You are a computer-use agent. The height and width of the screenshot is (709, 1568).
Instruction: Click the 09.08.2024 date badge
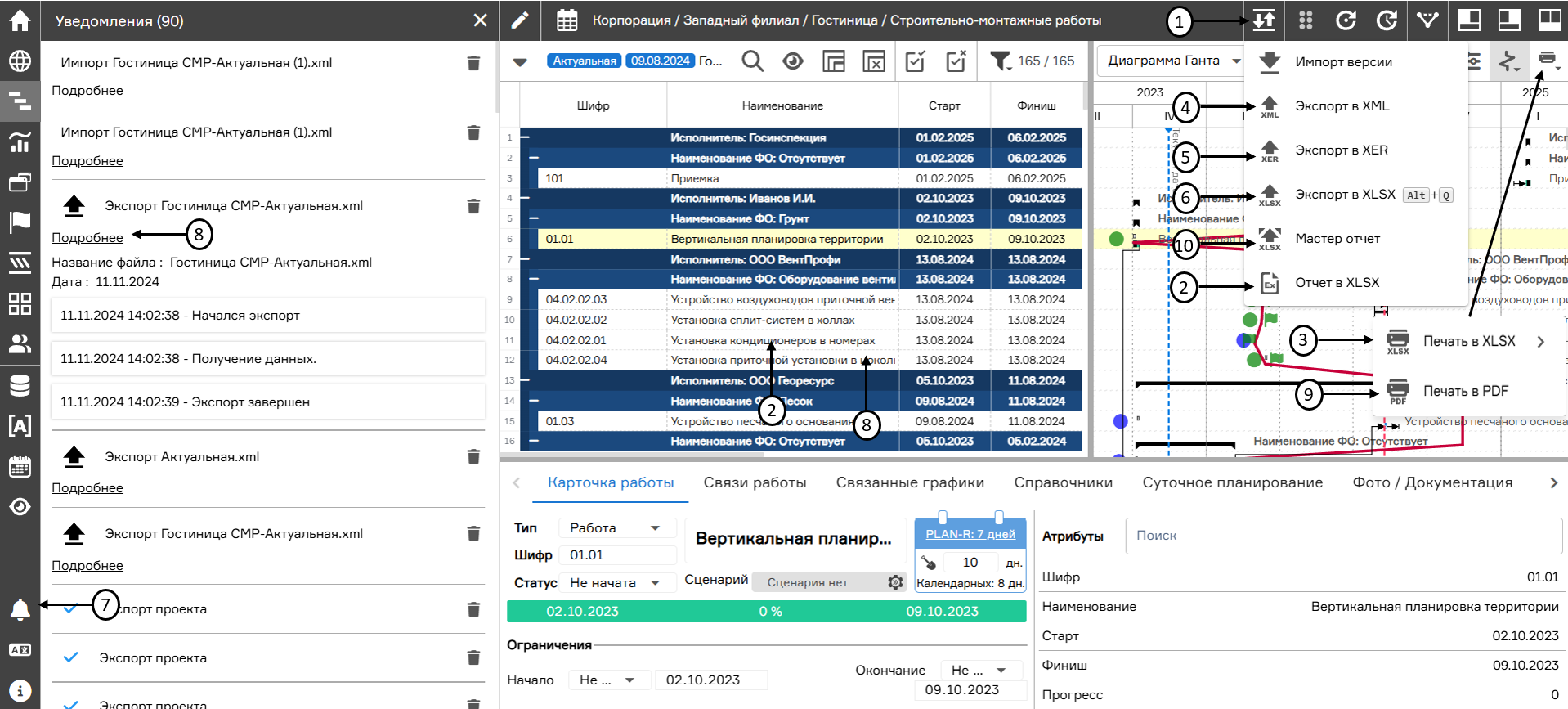(x=661, y=61)
